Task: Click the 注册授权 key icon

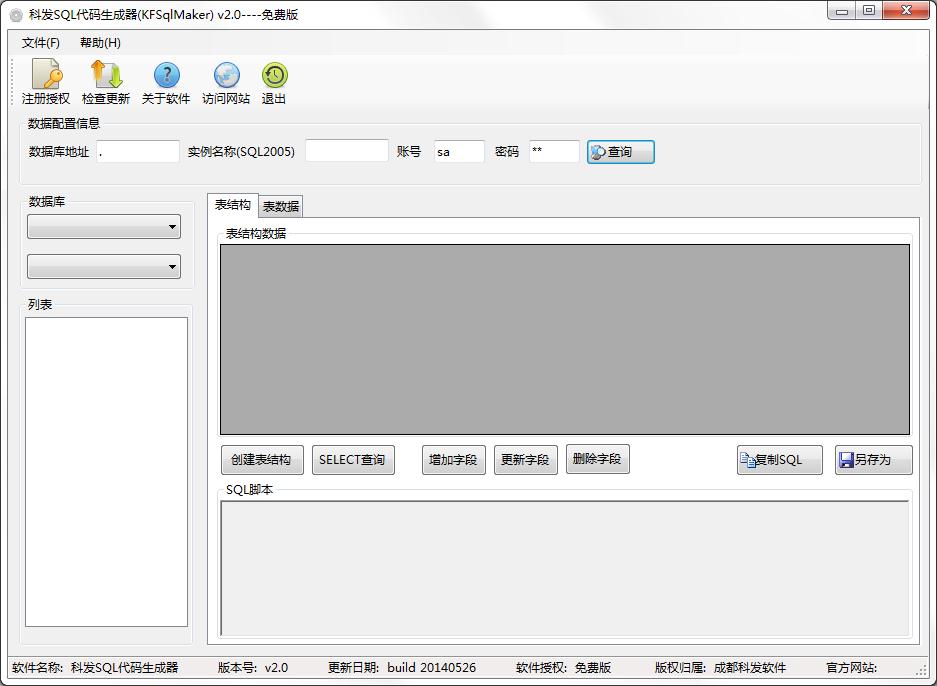Action: 46,76
